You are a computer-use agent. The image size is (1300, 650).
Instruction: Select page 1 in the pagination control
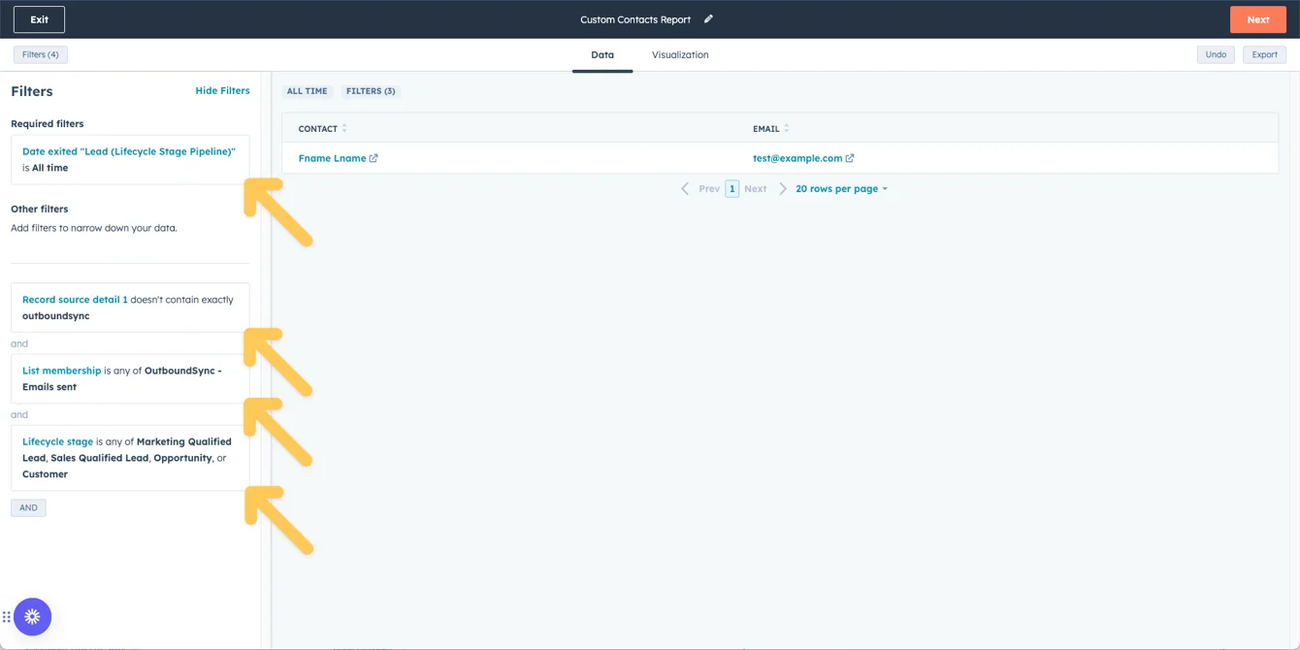coord(731,188)
